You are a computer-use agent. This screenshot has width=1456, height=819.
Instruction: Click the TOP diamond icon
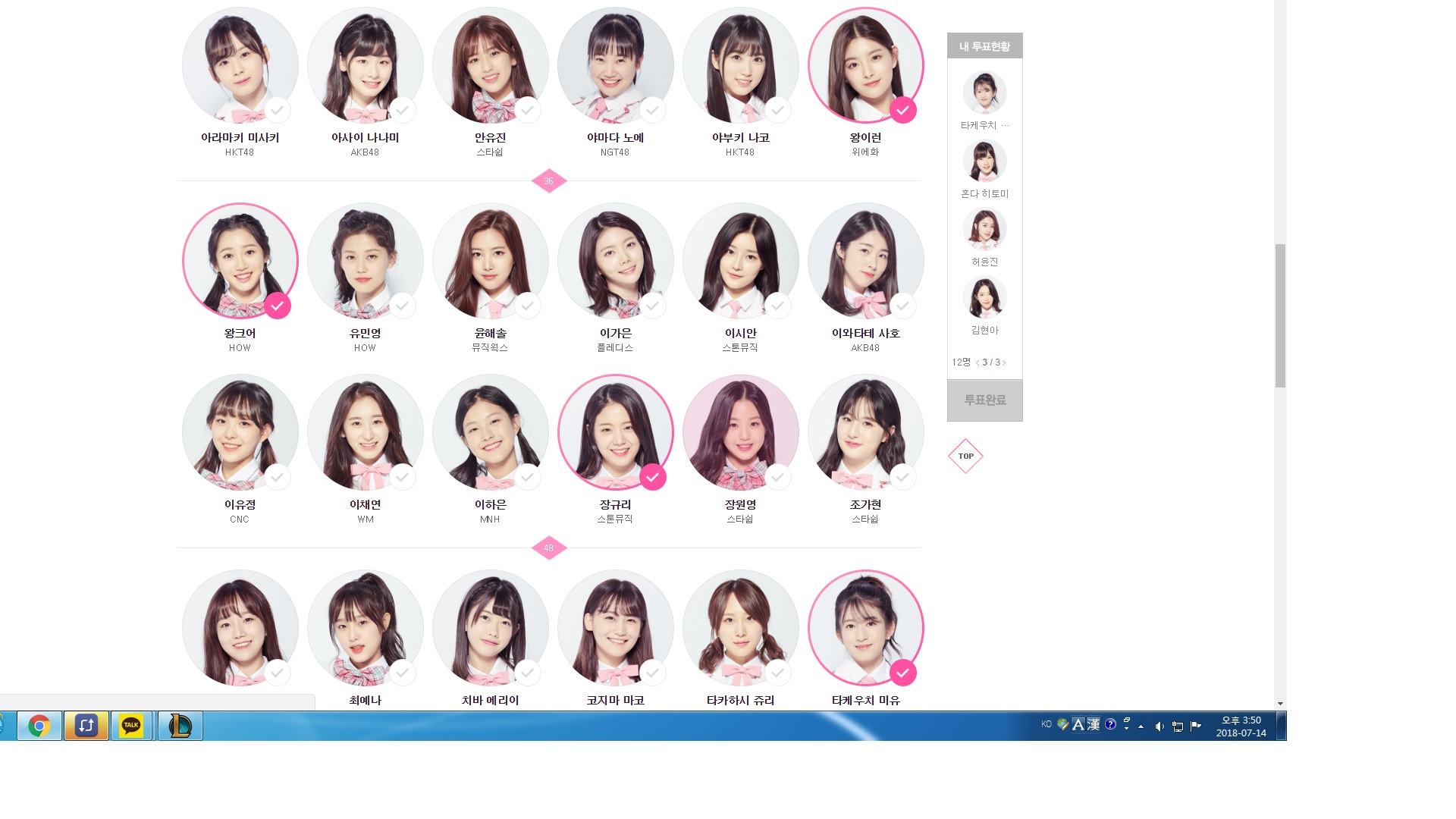[965, 456]
